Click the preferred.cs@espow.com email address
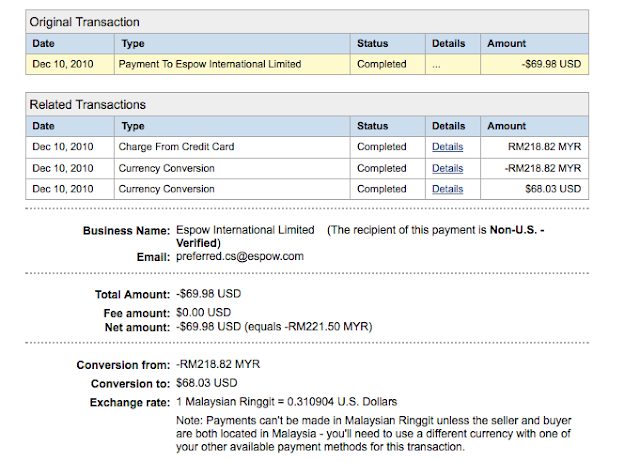This screenshot has height=461, width=640. click(x=240, y=256)
